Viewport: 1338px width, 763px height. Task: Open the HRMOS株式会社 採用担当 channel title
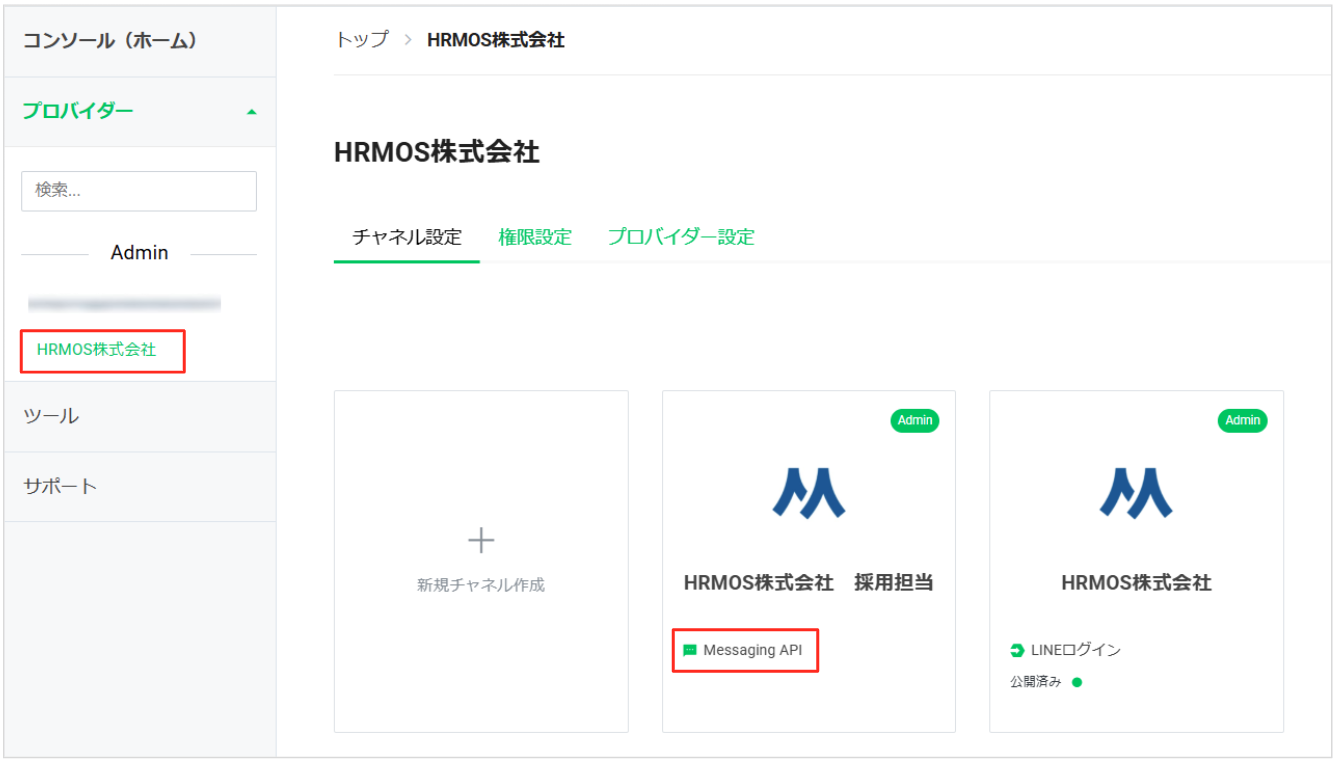coord(808,583)
